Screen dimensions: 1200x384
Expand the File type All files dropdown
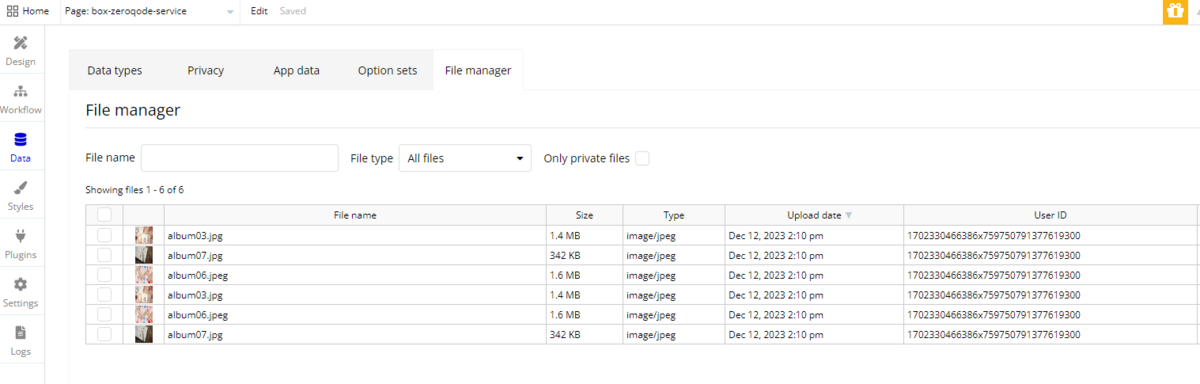pyautogui.click(x=466, y=158)
